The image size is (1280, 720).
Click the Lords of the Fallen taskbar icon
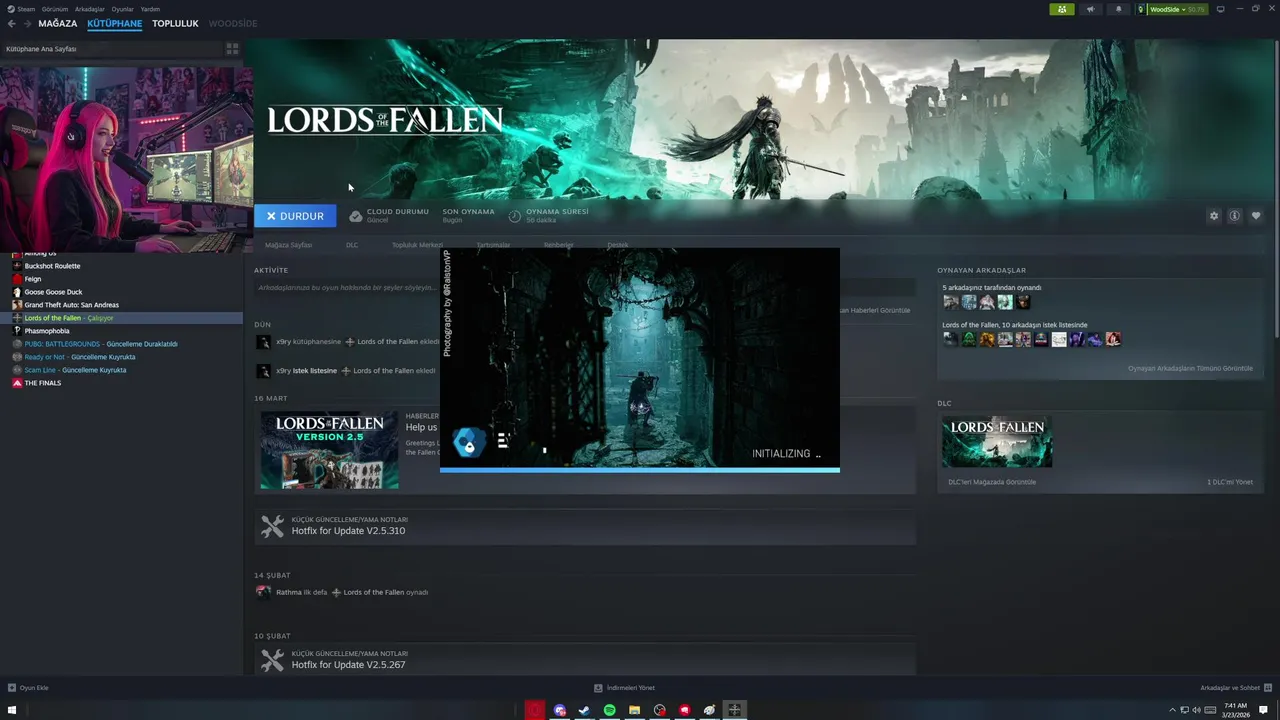click(x=734, y=710)
